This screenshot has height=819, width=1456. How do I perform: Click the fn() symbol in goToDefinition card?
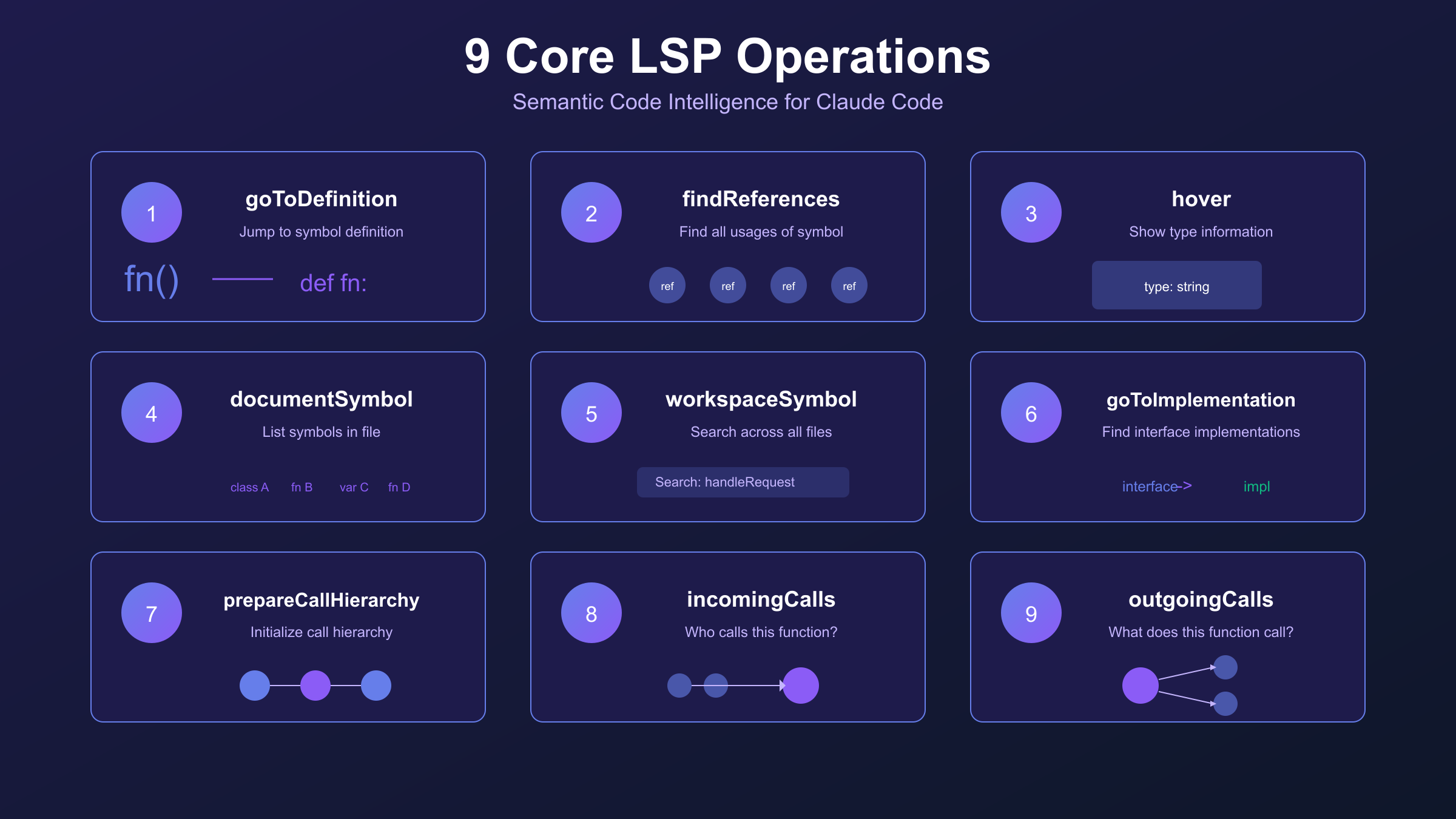(x=152, y=279)
